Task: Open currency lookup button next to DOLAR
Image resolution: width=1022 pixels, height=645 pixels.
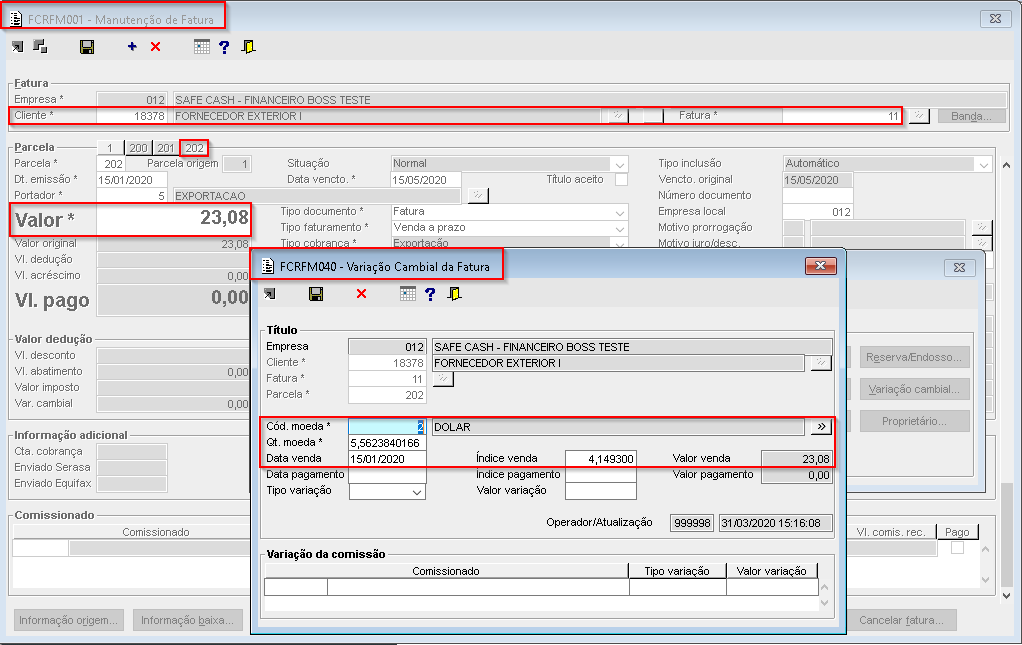Action: point(821,427)
